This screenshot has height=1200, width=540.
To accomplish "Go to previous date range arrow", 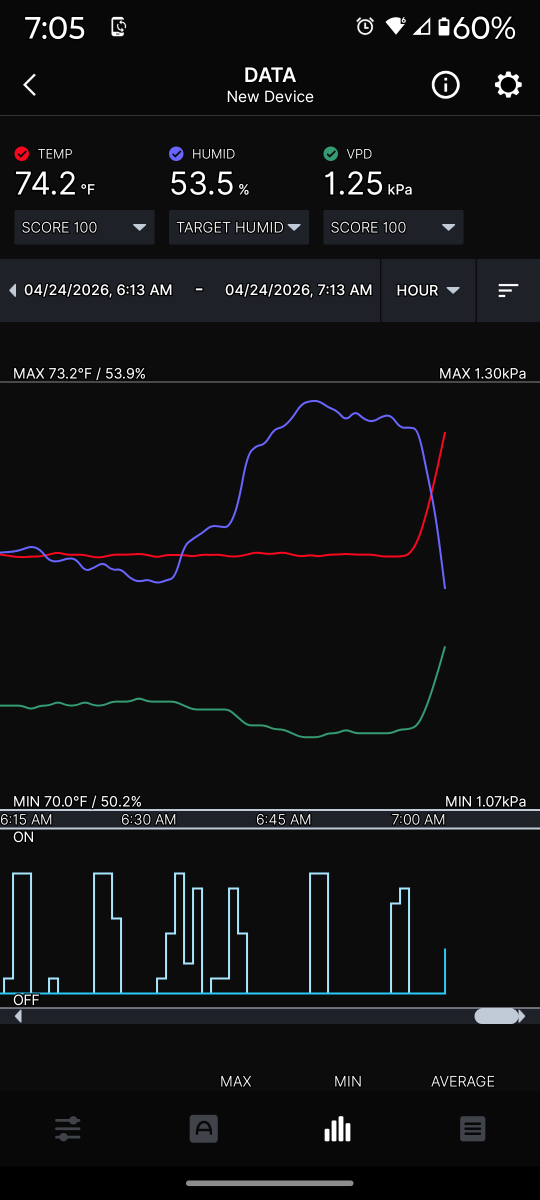I will click(x=12, y=290).
